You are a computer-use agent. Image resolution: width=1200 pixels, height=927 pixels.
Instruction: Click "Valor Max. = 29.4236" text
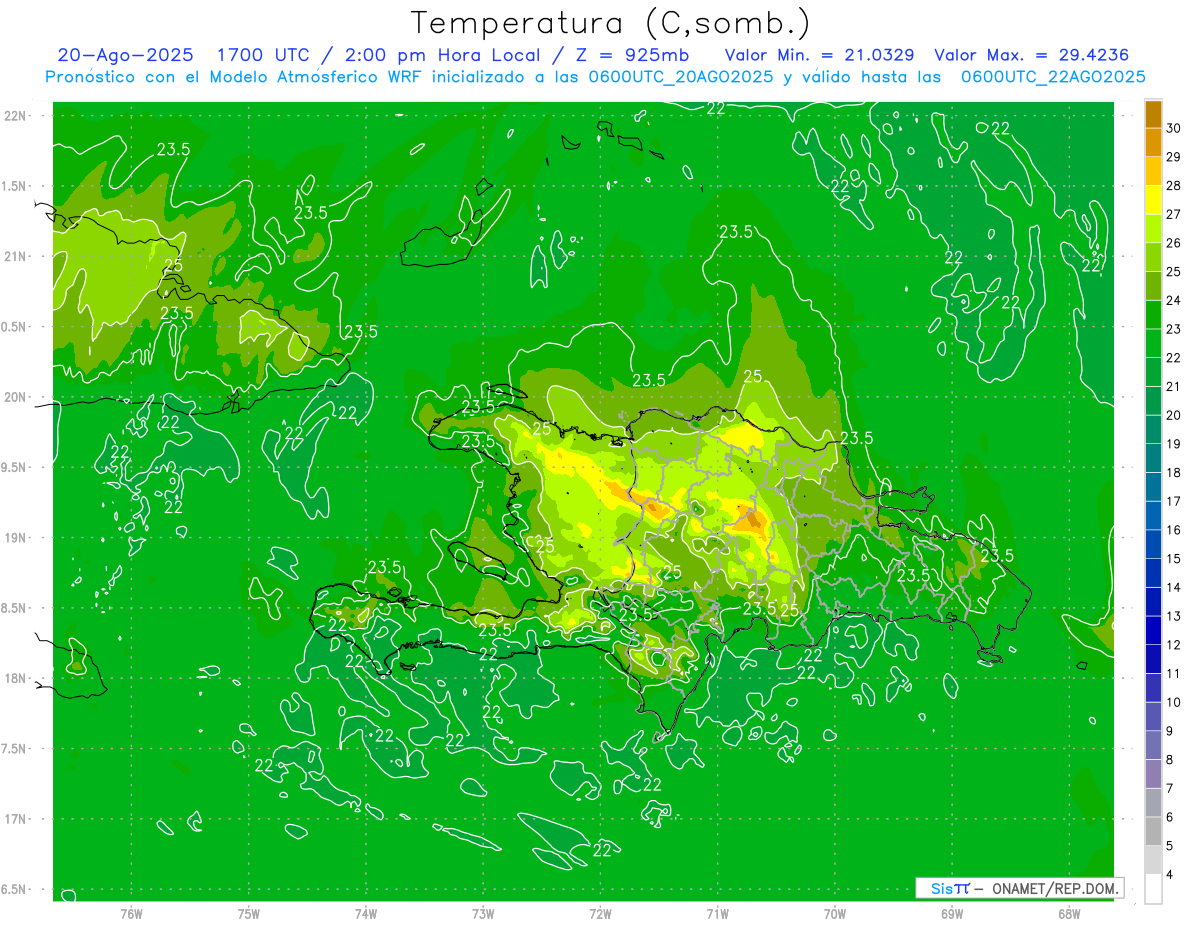[x=1031, y=55]
